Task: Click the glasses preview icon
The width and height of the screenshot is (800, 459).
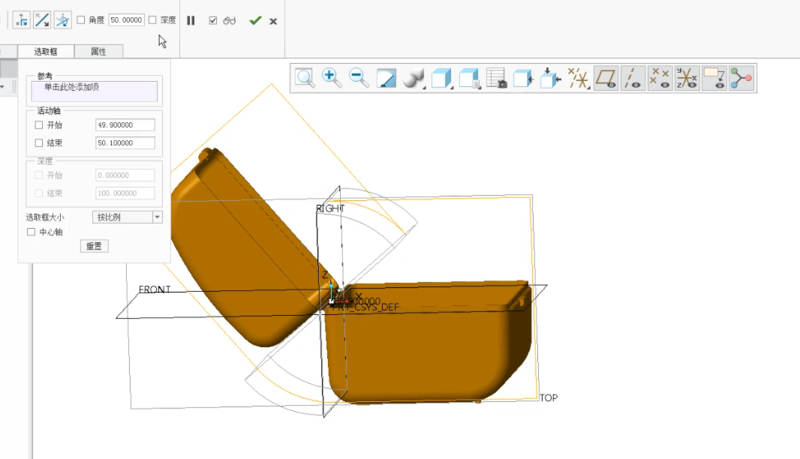Action: tap(230, 20)
